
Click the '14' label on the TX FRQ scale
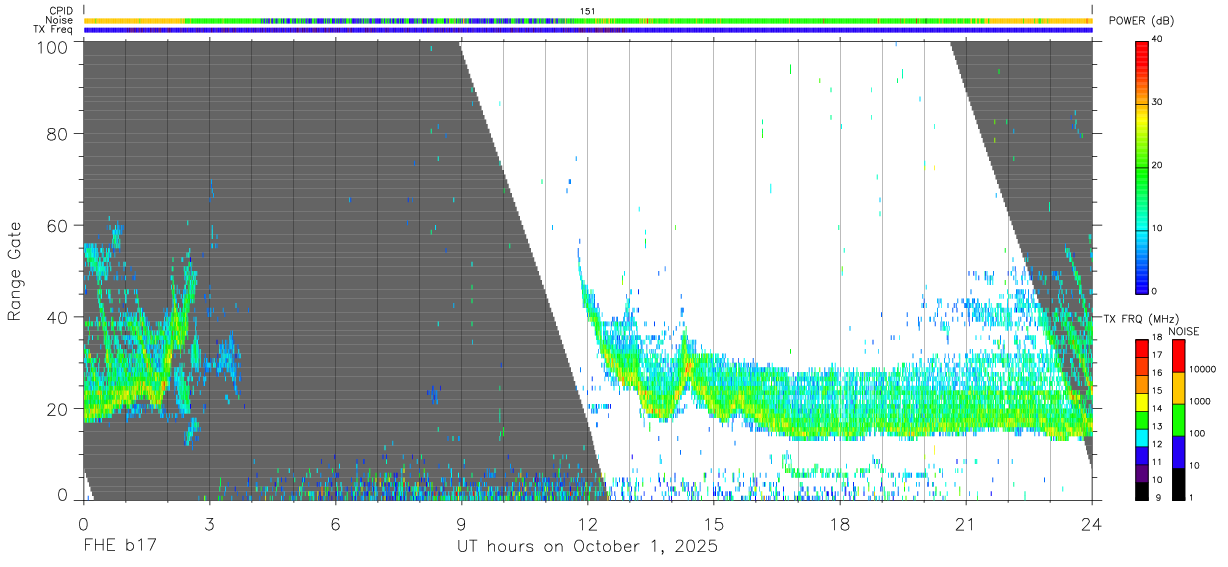point(1157,408)
